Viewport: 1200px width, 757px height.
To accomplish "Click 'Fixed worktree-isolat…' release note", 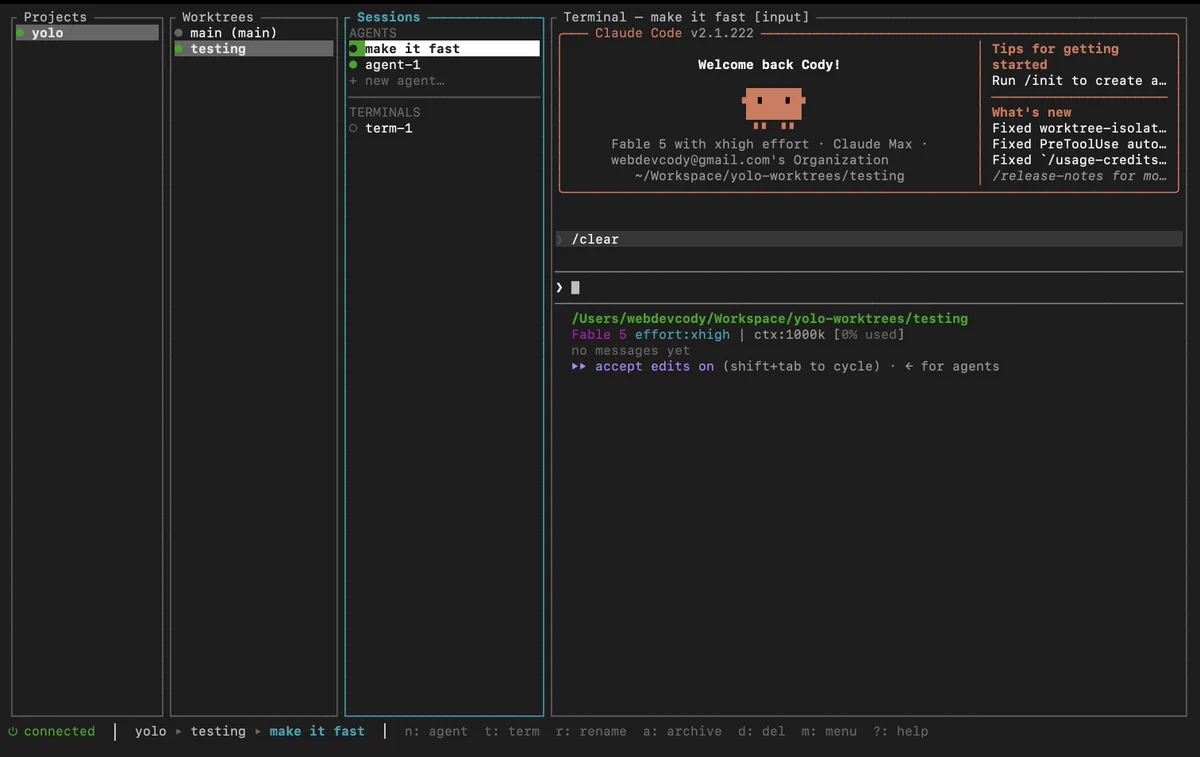I will pos(1079,128).
